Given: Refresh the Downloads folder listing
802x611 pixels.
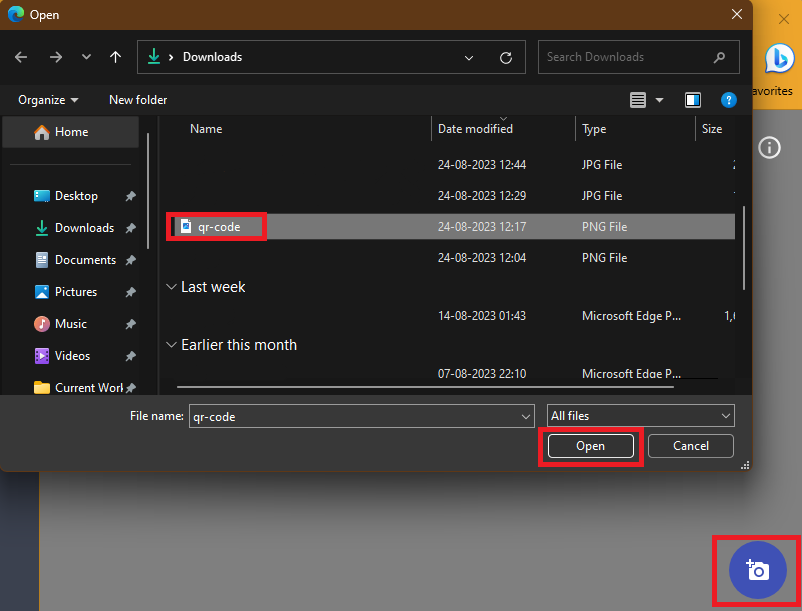Looking at the screenshot, I should [506, 57].
